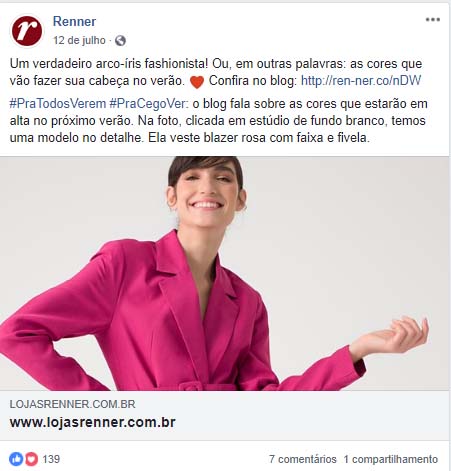The height and width of the screenshot is (471, 451).
Task: Open the Renner page name link
Action: coord(74,22)
